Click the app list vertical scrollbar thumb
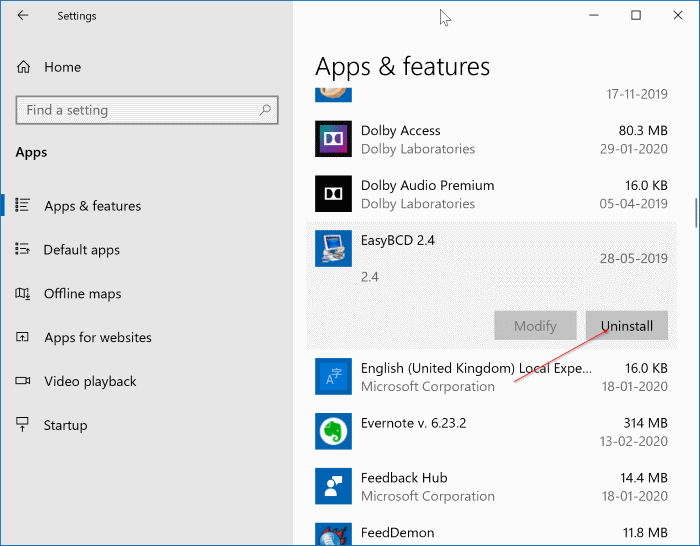The image size is (700, 546). [696, 213]
